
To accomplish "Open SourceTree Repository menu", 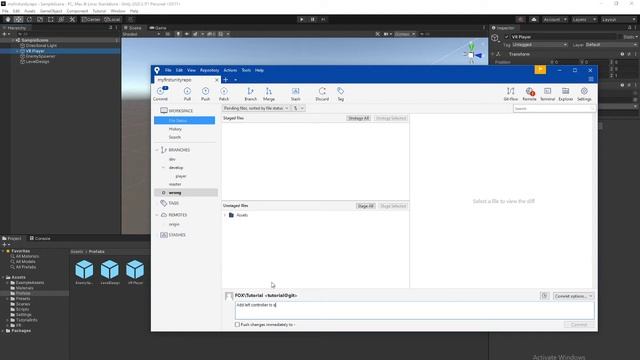I will [x=209, y=70].
